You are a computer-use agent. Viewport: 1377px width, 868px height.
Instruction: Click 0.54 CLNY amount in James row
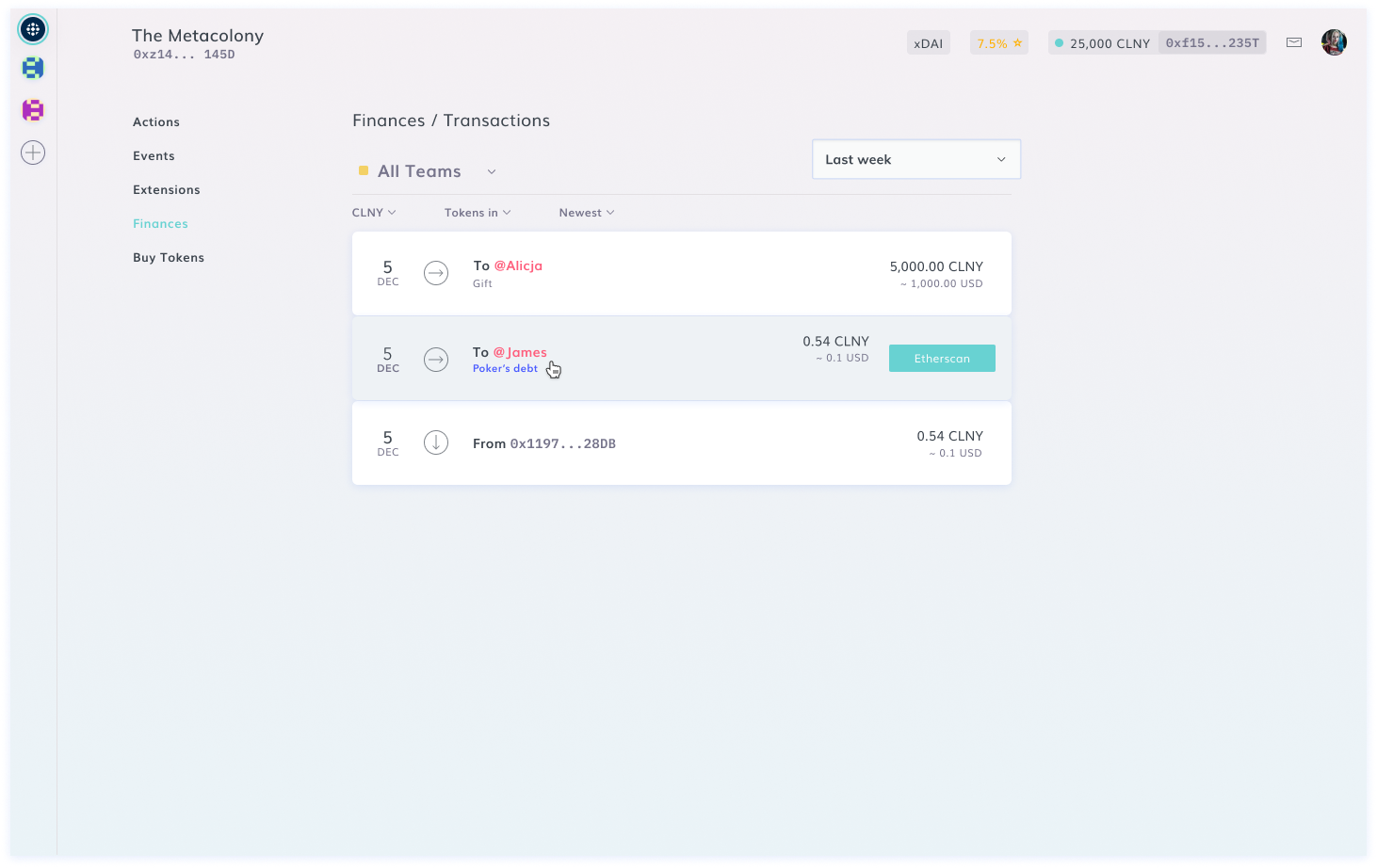[x=835, y=341]
